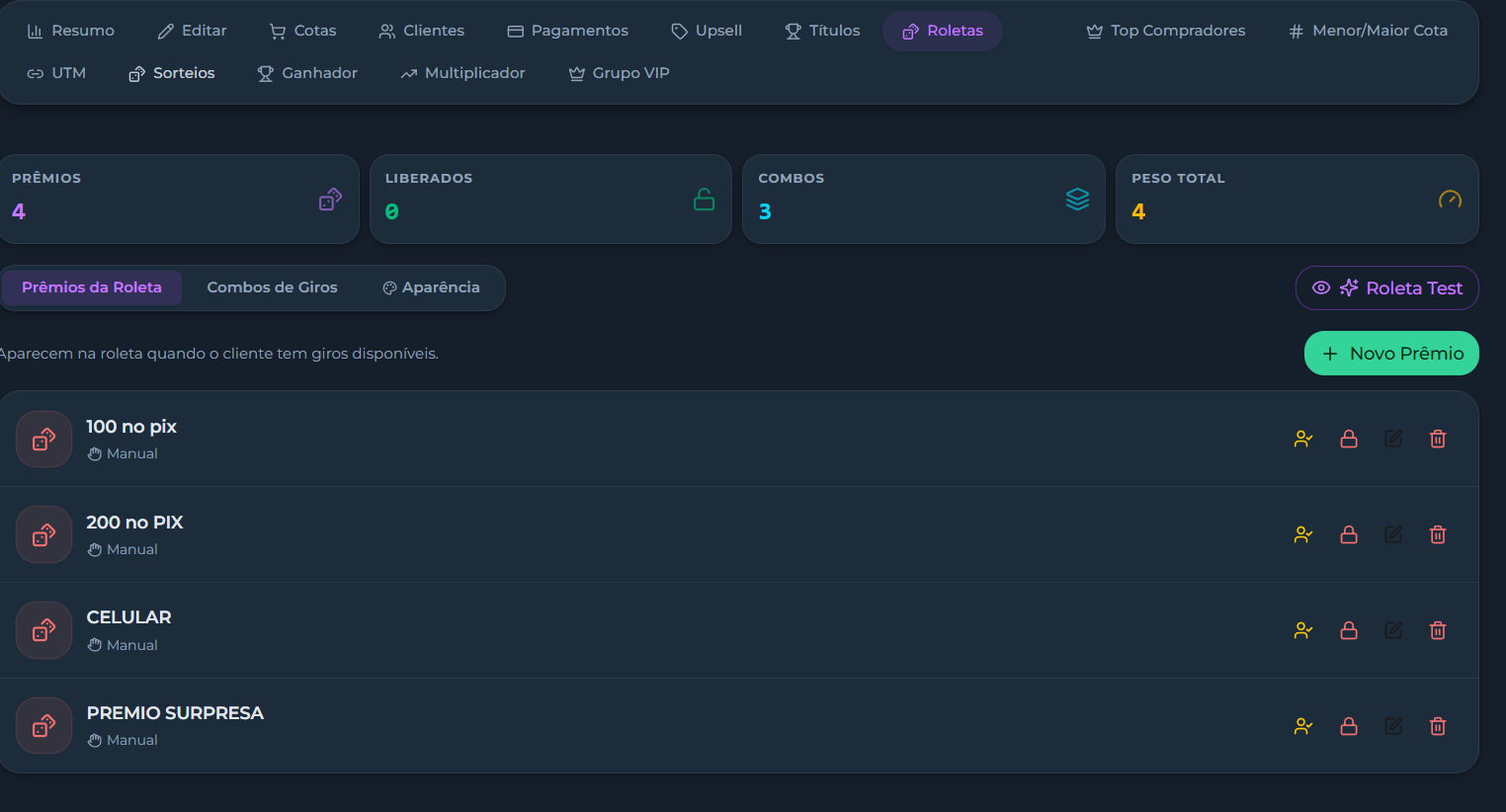Switch to the Combos de Giros sub-tab
This screenshot has height=812, width=1506.
click(x=272, y=287)
